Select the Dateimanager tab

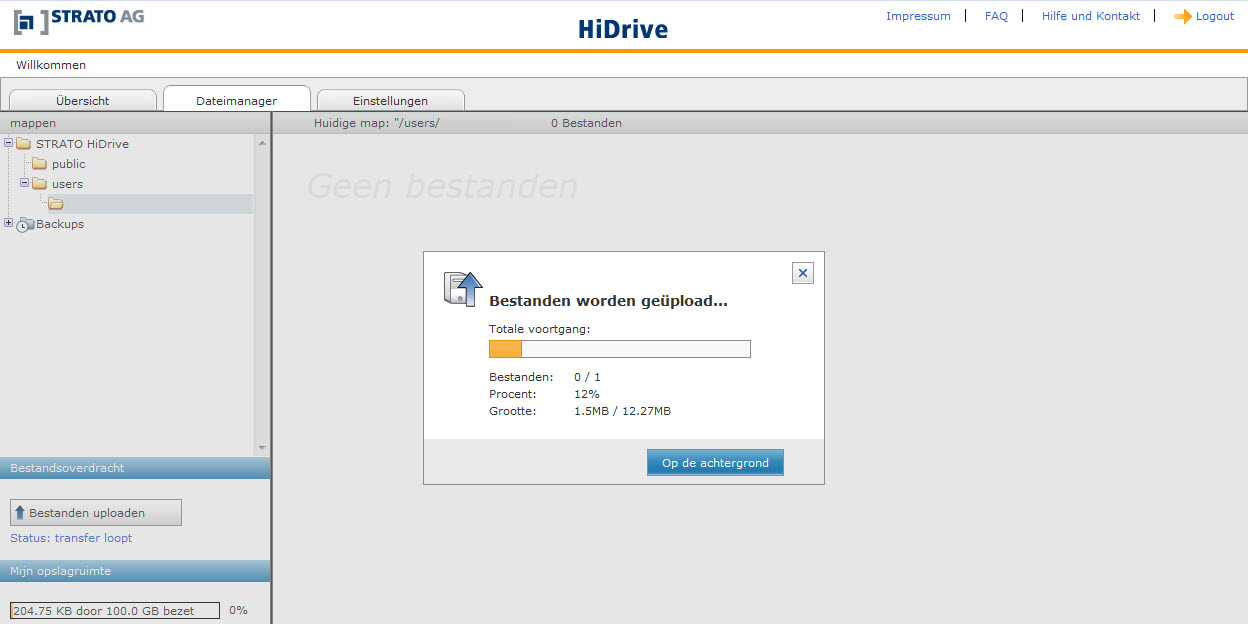[237, 100]
